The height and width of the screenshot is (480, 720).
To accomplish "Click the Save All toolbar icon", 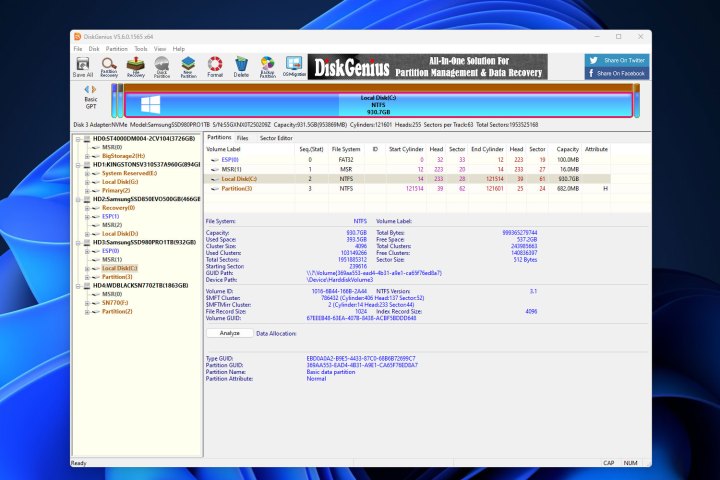I will click(x=83, y=67).
